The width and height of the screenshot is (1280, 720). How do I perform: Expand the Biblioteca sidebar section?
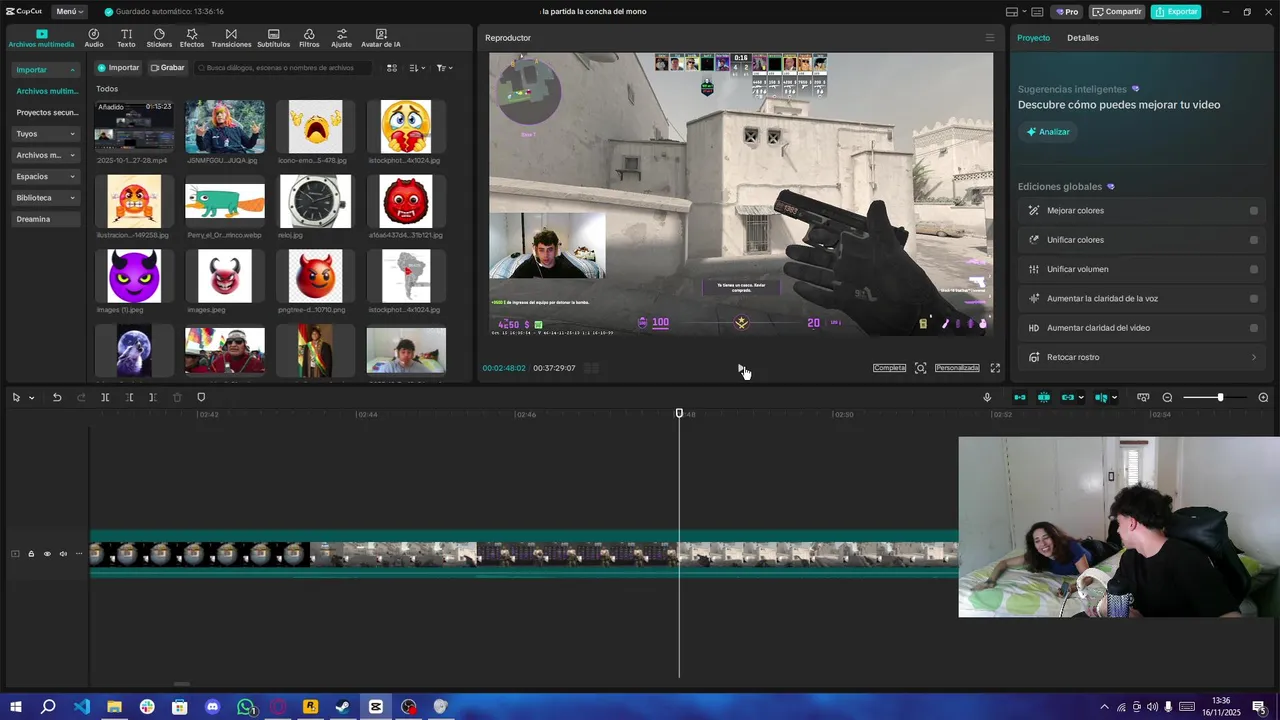pos(46,198)
